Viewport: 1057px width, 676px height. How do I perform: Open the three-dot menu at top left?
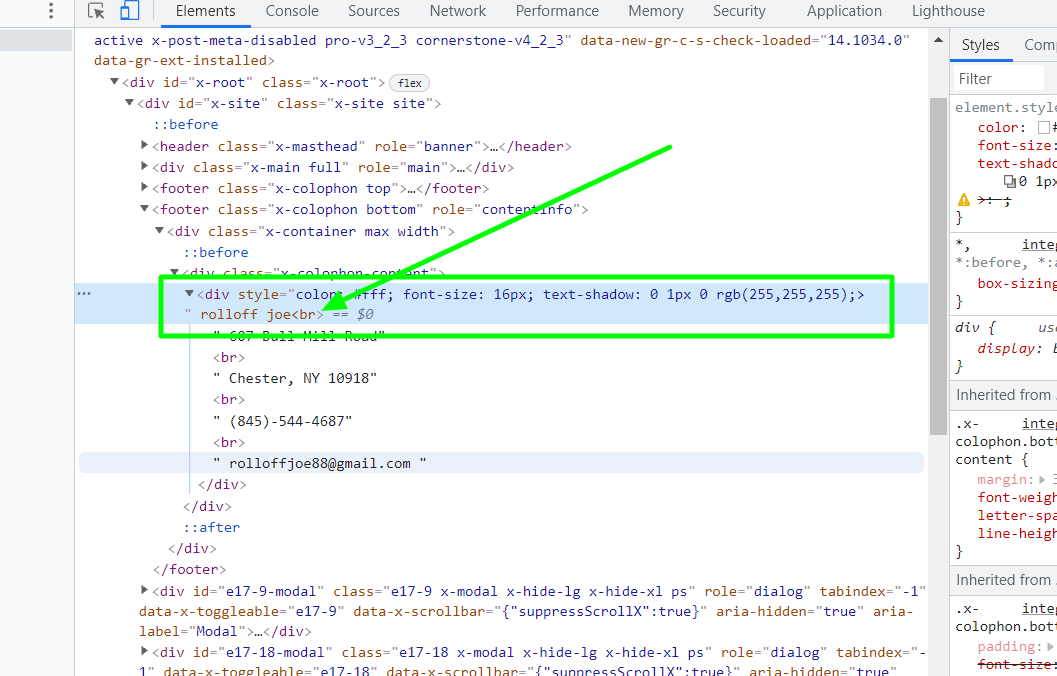[x=52, y=12]
